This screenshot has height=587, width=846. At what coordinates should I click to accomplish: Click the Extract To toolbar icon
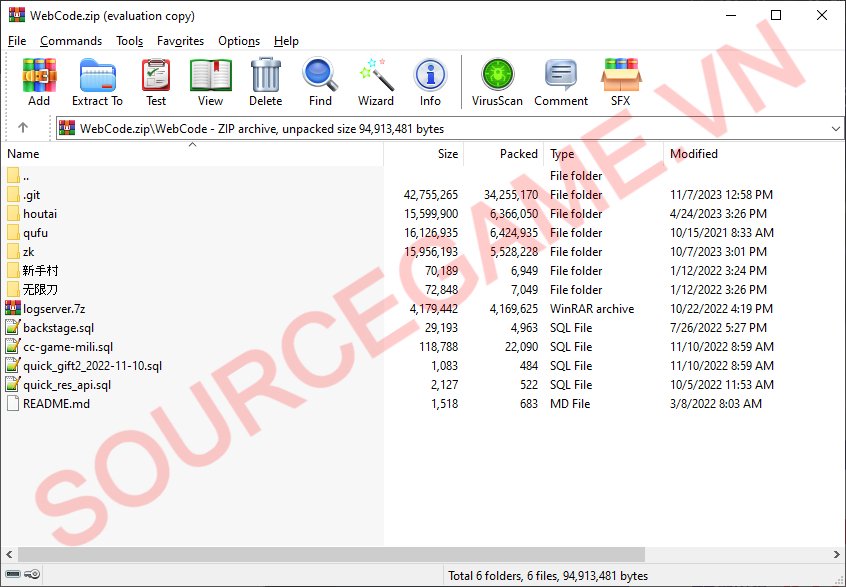97,82
